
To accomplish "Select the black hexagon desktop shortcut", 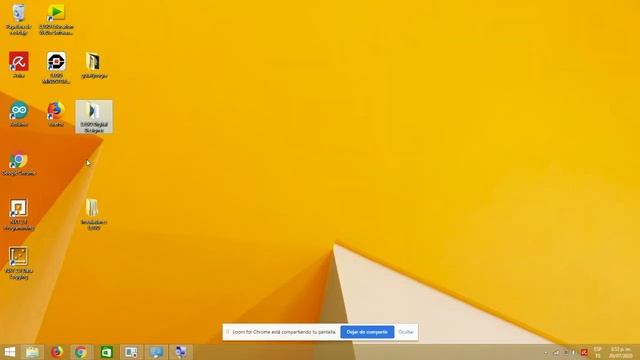I will coord(56,67).
